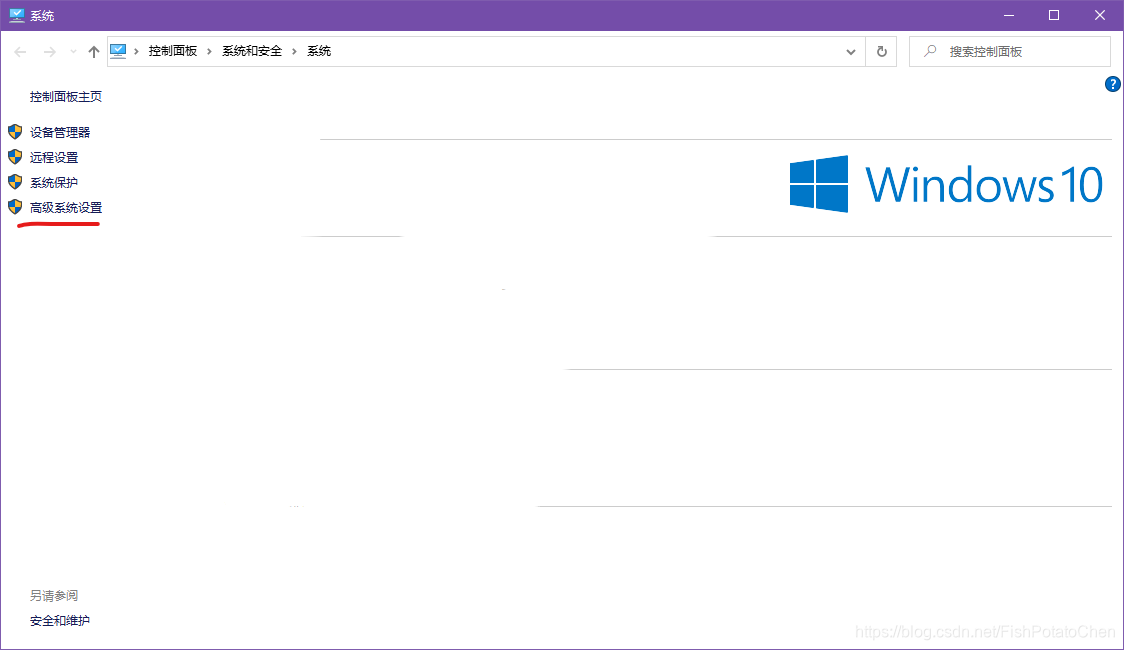
Task: Expand the chevron after 系统和安全 breadcrumb
Action: [294, 52]
